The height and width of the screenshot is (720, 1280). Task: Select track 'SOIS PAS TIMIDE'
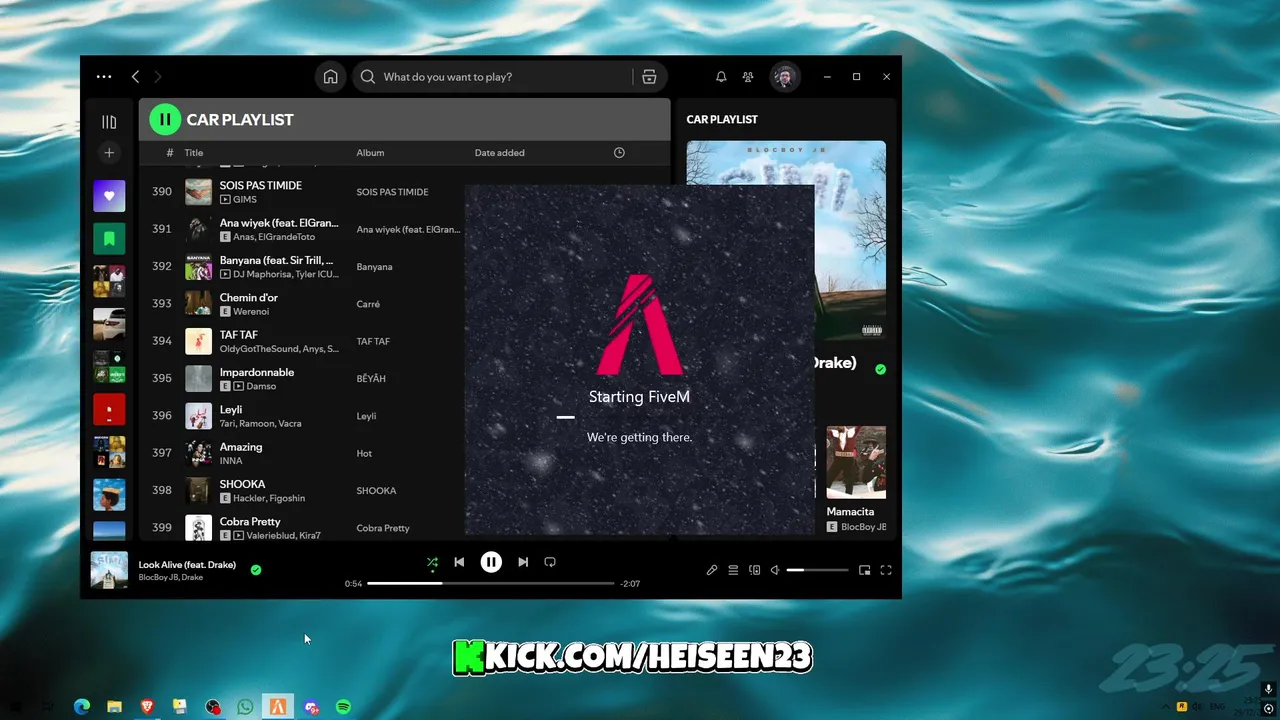click(260, 185)
